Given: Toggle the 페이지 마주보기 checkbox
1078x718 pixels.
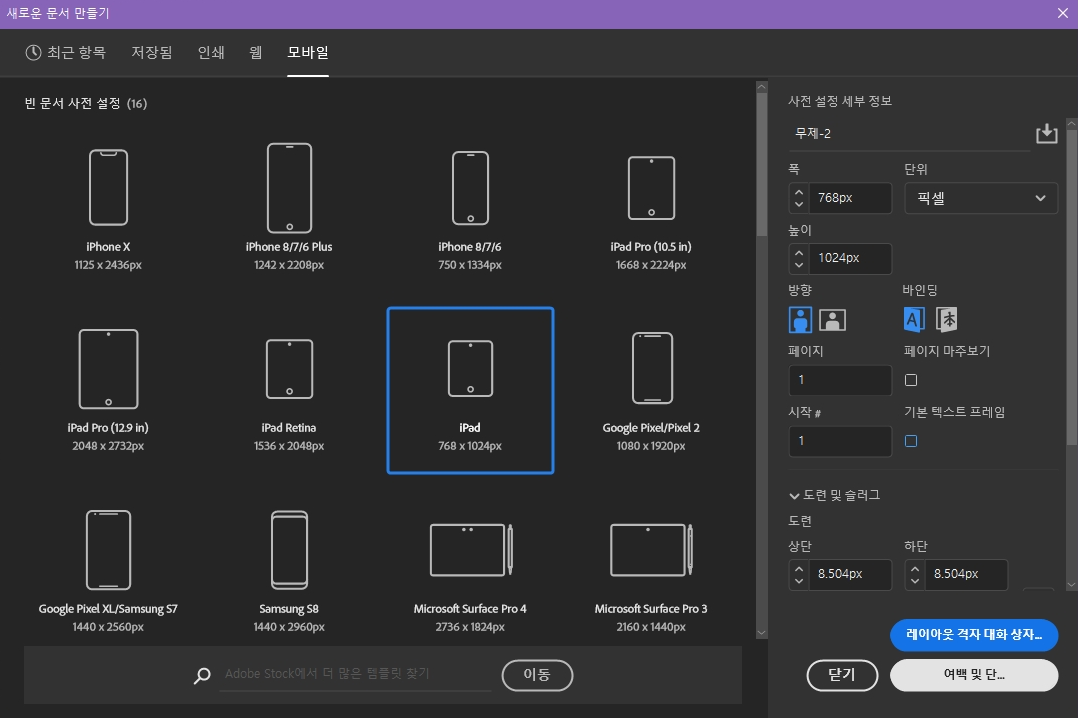Looking at the screenshot, I should (x=911, y=380).
